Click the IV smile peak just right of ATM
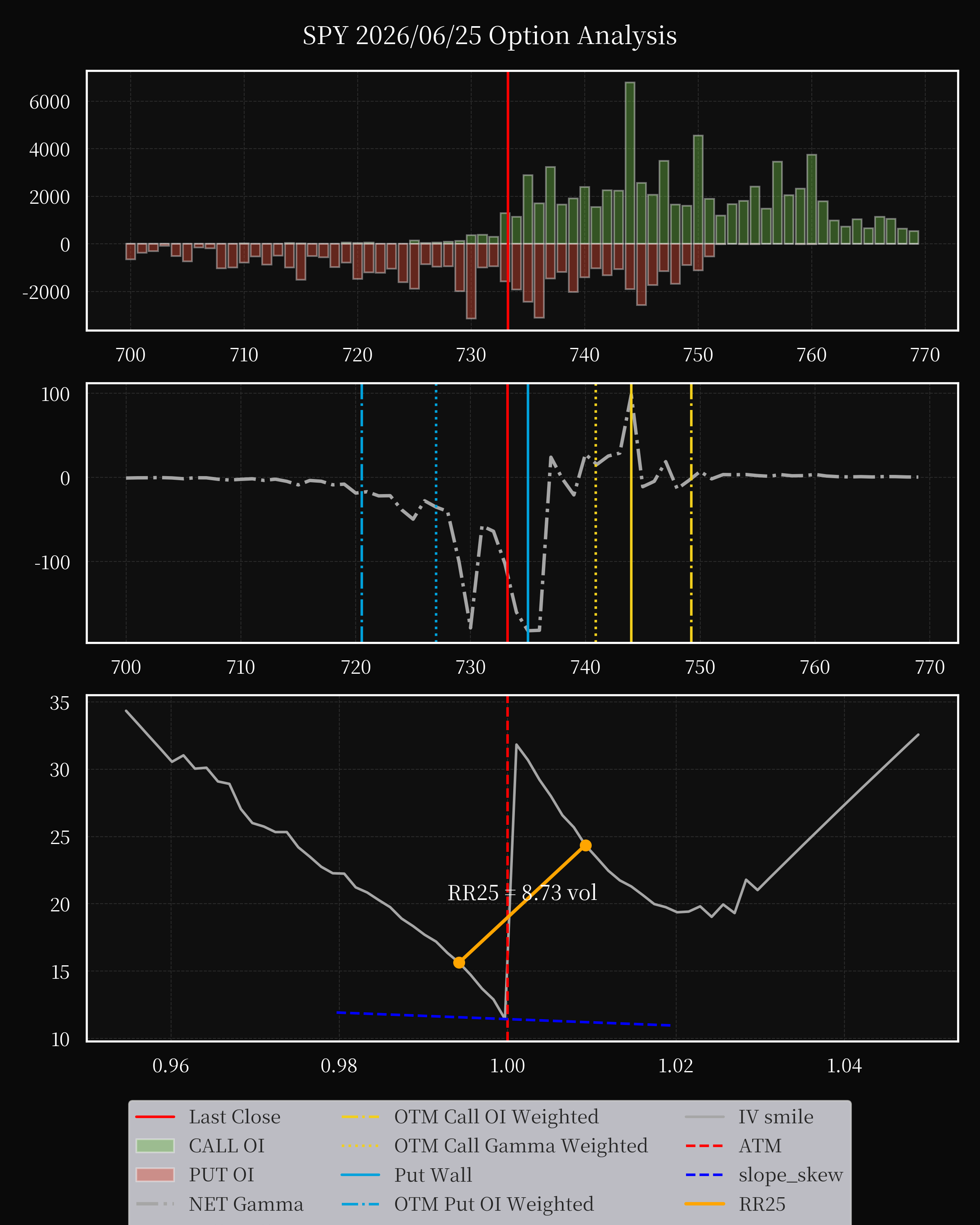Image resolution: width=980 pixels, height=1225 pixels. pyautogui.click(x=516, y=744)
